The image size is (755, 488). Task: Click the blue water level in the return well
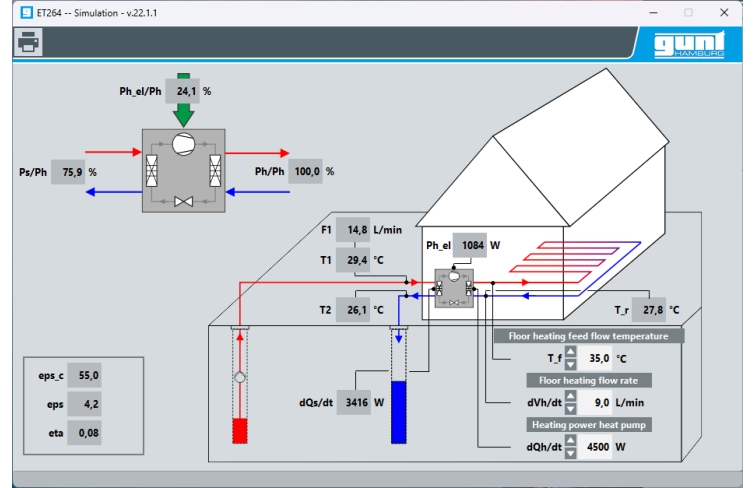click(x=399, y=410)
